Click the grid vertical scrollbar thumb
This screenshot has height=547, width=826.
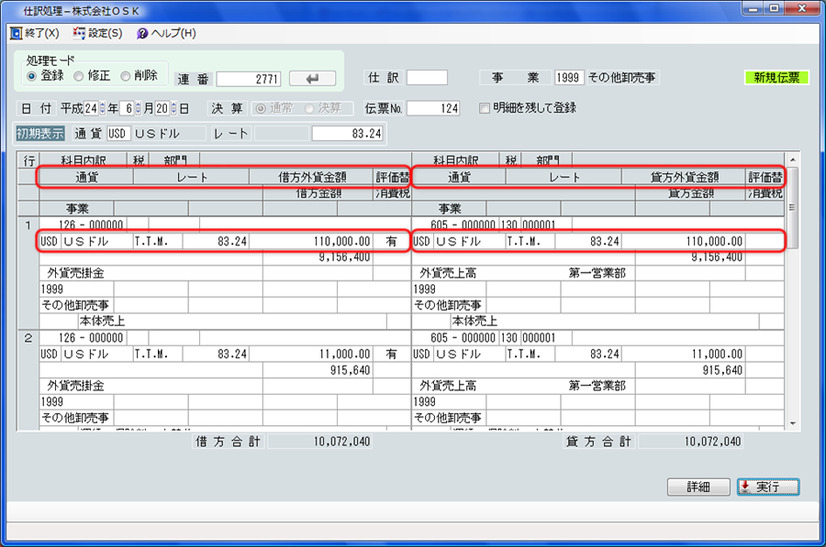[792, 208]
